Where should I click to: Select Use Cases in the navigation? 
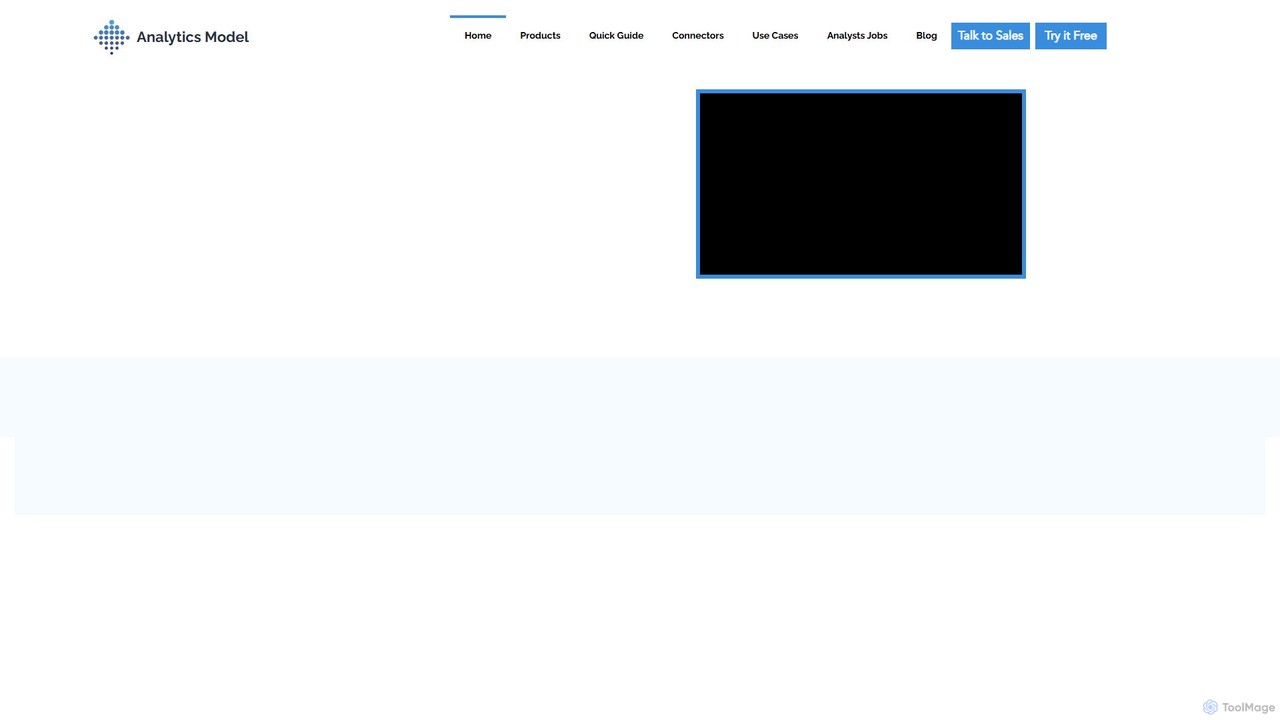[x=775, y=36]
